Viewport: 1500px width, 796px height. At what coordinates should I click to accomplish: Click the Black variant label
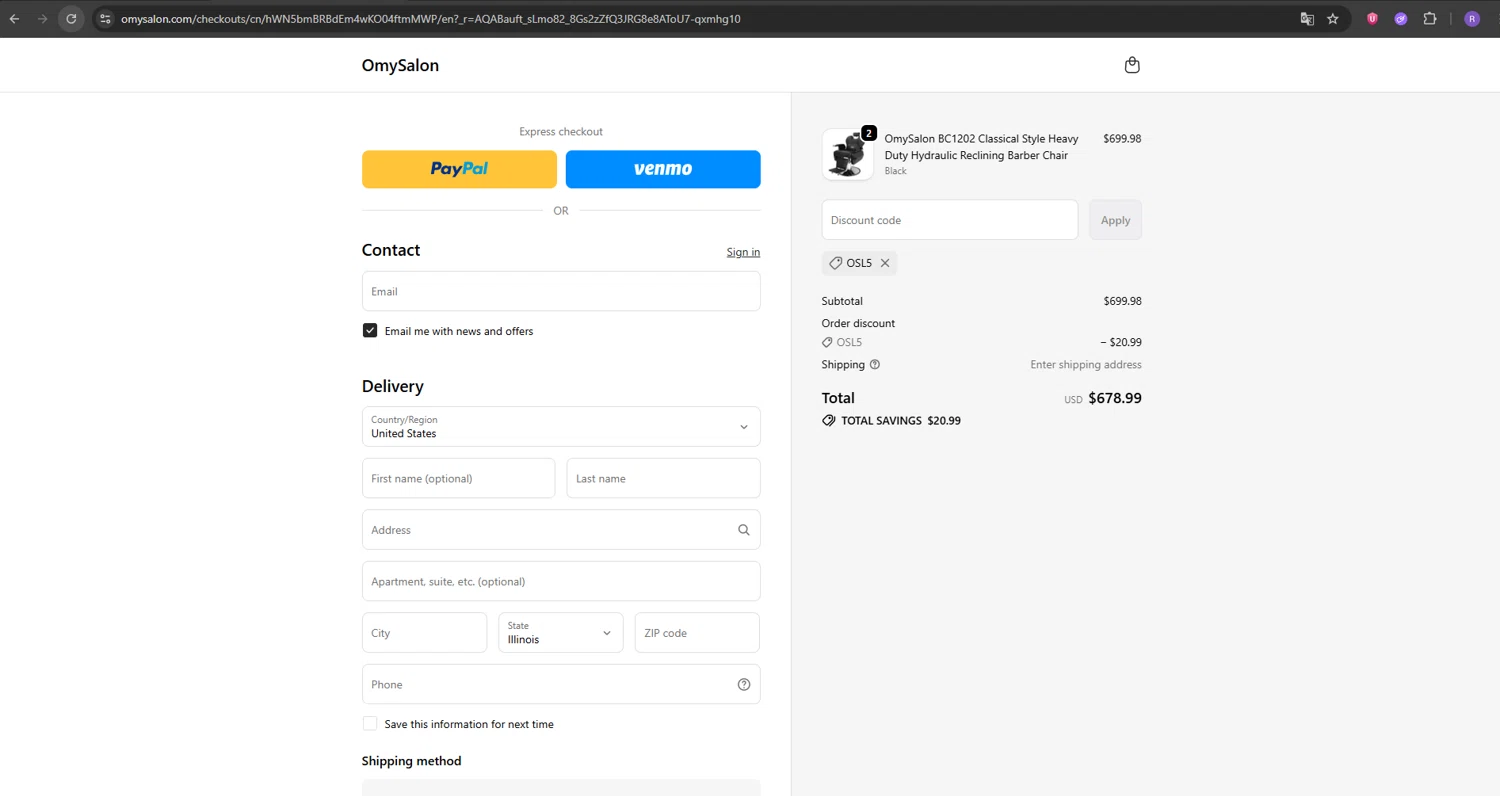(x=896, y=171)
